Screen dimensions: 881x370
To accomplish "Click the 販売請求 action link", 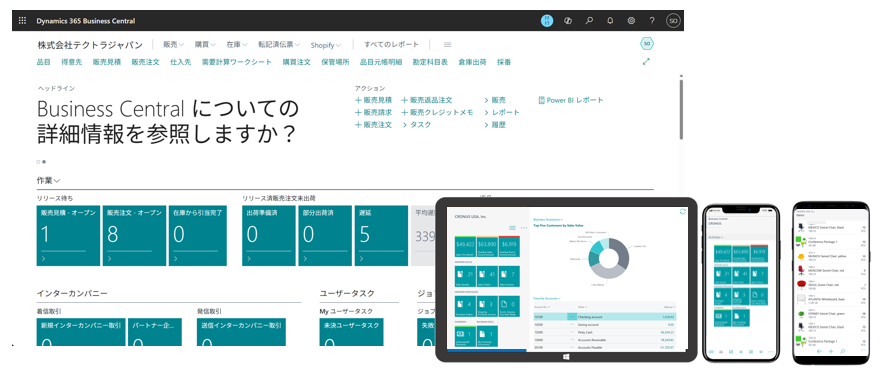I will 373,112.
